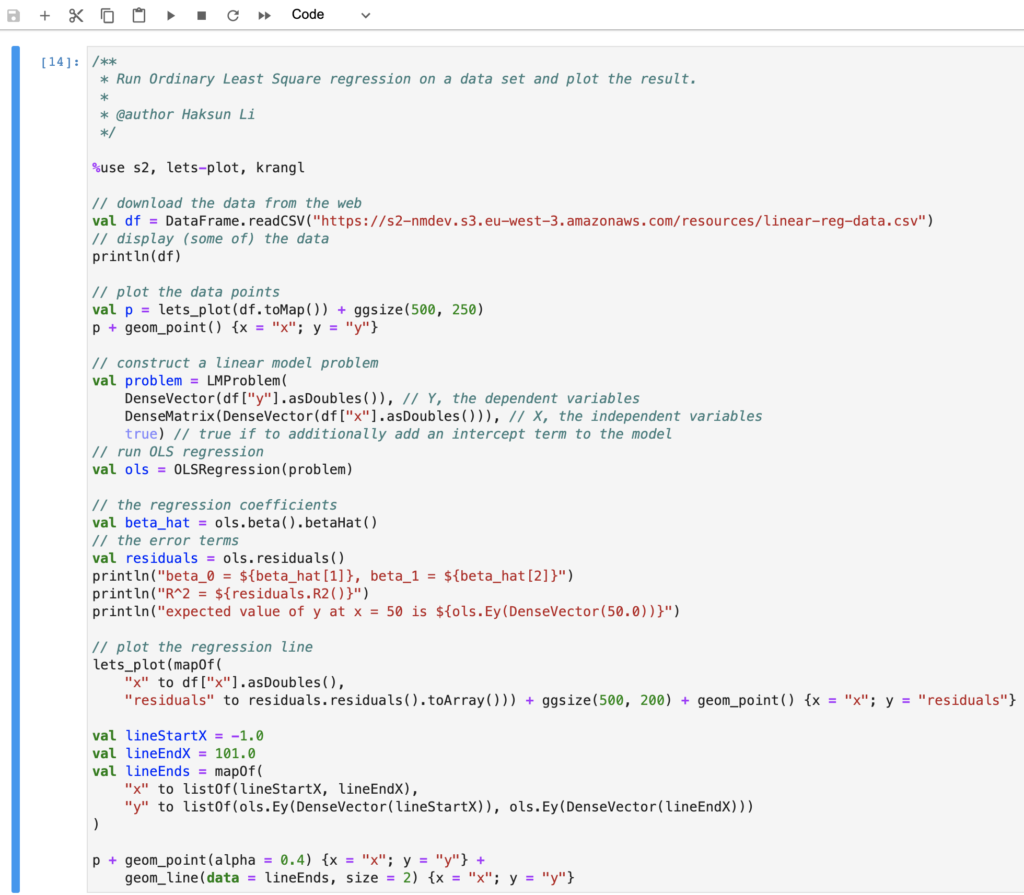
Task: Copy the current cell
Action: pos(107,15)
